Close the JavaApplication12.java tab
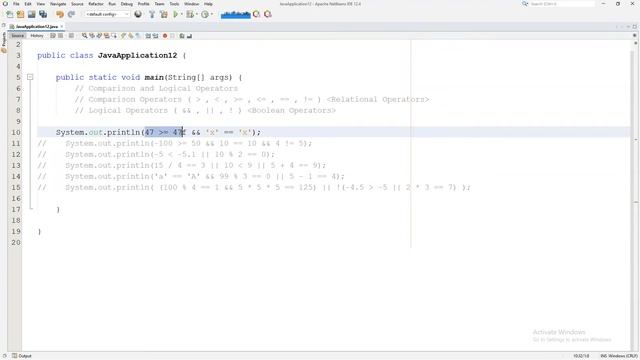Image resolution: width=640 pixels, height=360 pixels. pos(62,26)
